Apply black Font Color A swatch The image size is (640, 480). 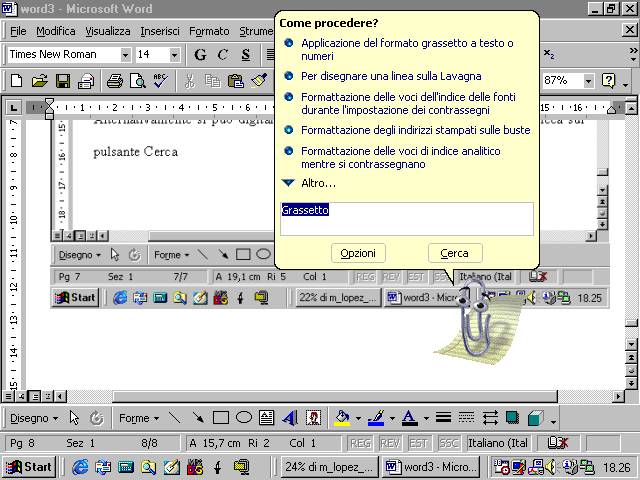[409, 418]
